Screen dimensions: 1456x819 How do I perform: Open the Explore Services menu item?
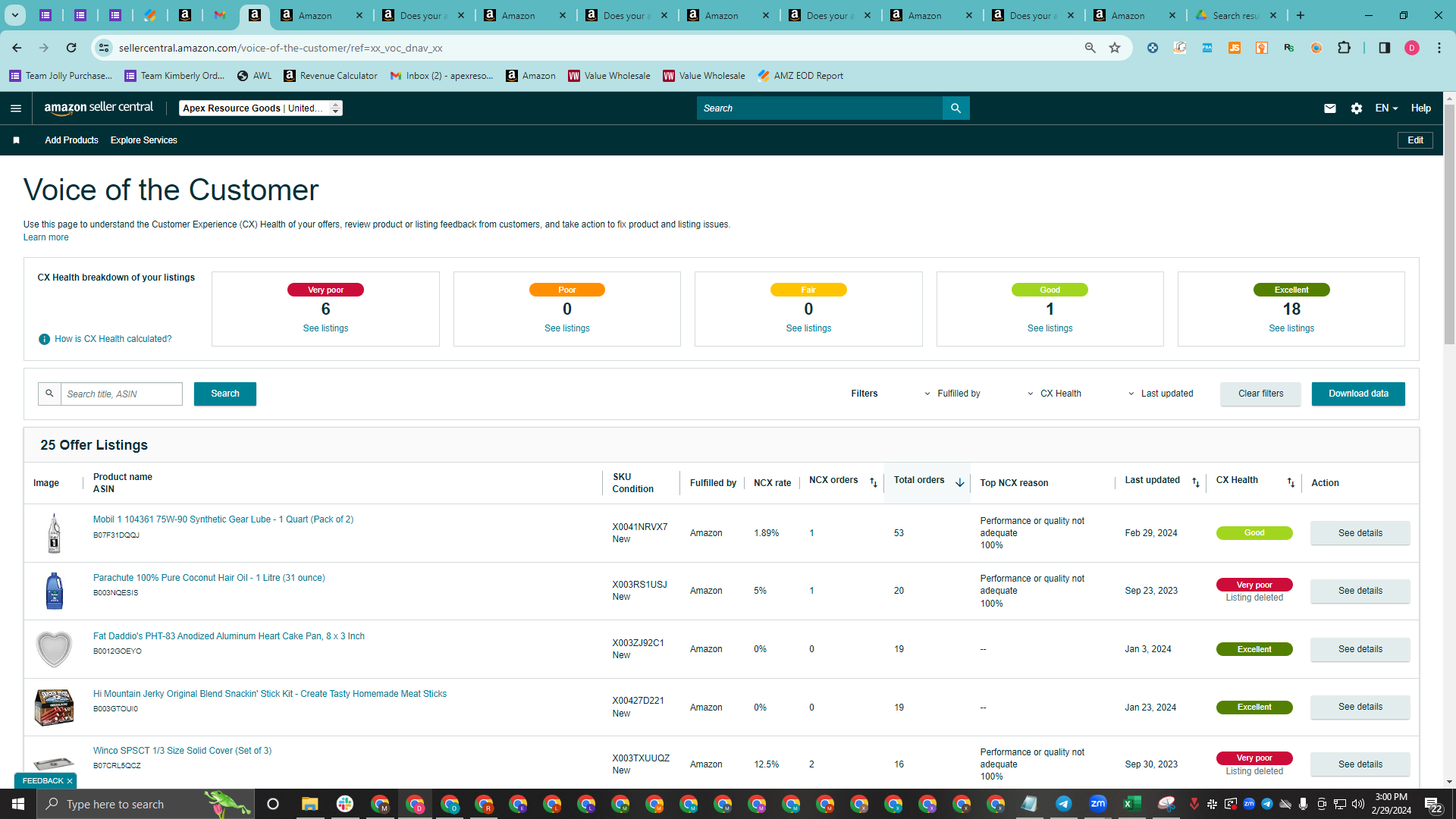[143, 140]
